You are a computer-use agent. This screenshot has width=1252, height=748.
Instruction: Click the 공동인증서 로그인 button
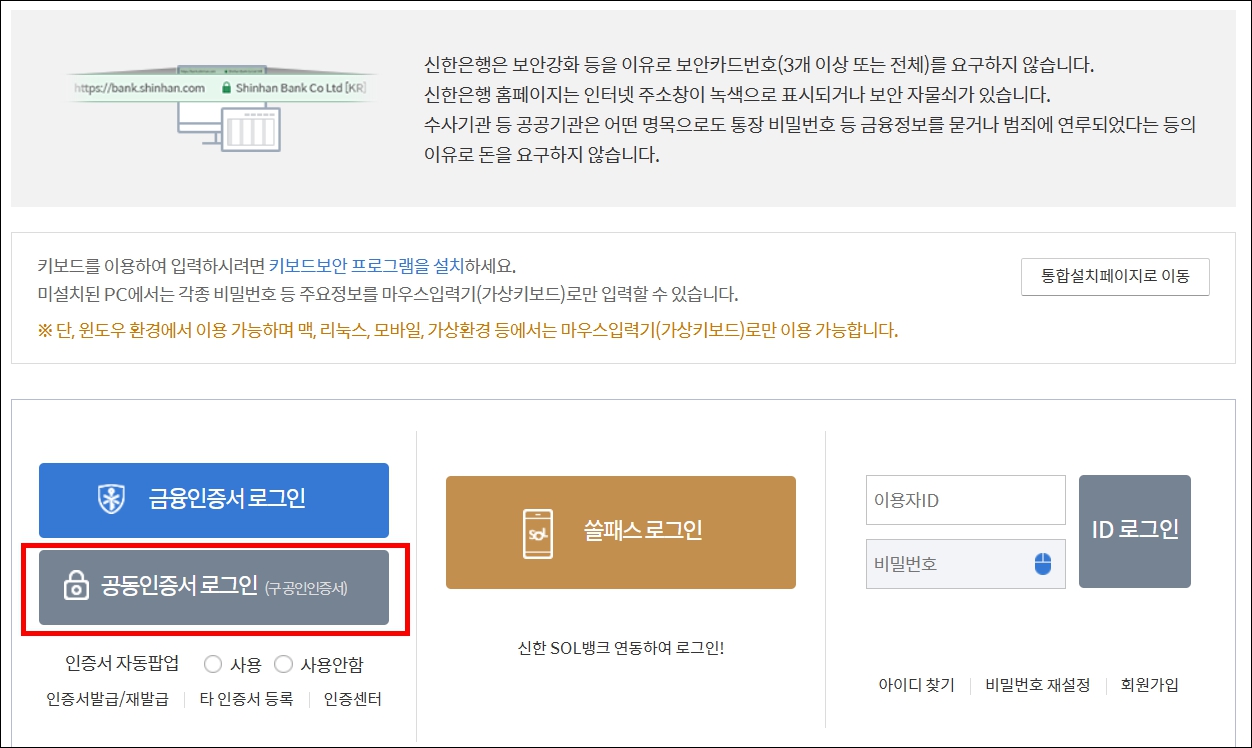point(214,587)
